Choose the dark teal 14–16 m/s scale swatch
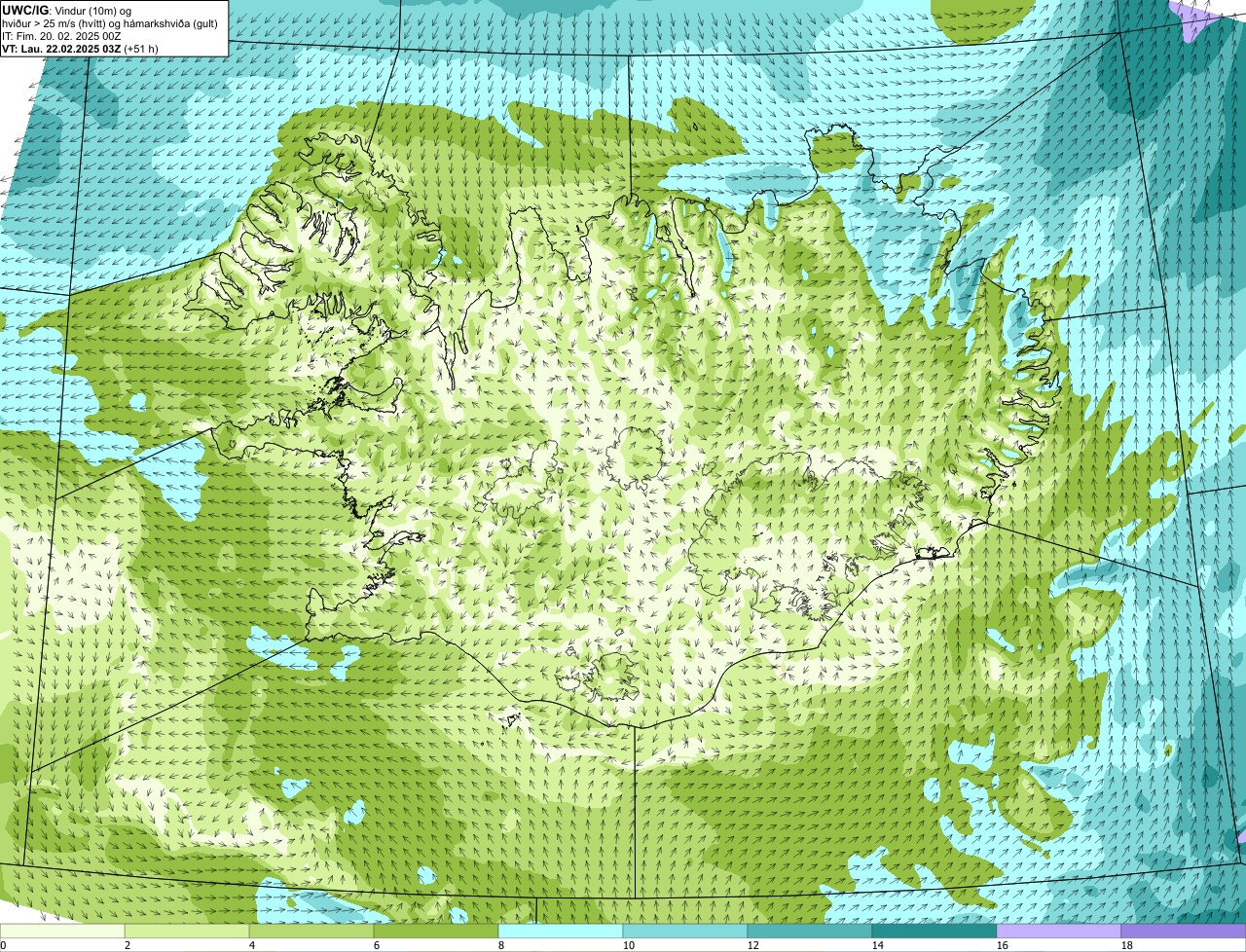Viewport: 1246px width, 952px height. pyautogui.click(x=934, y=932)
